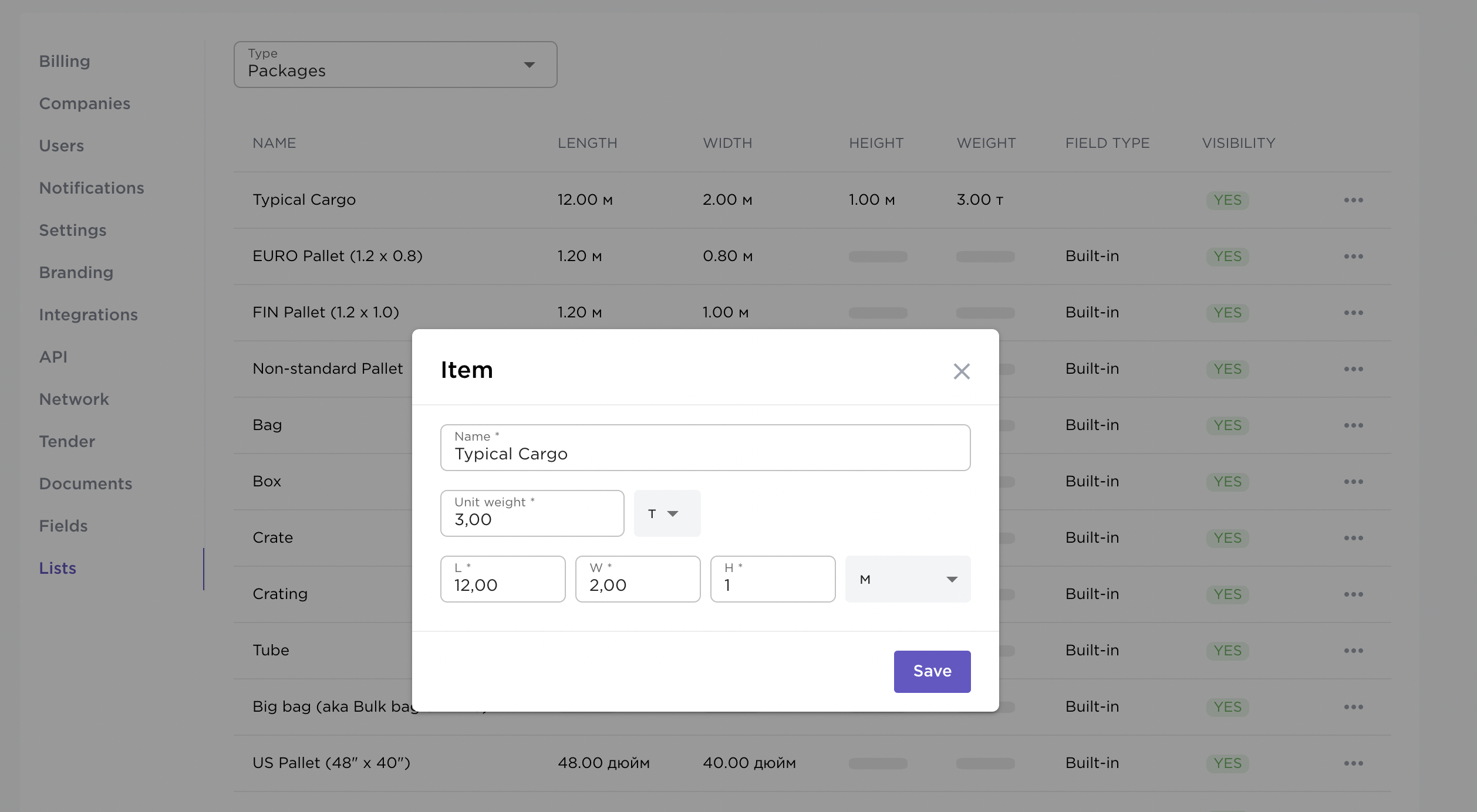
Task: Open more options for Crating row
Action: [1353, 594]
